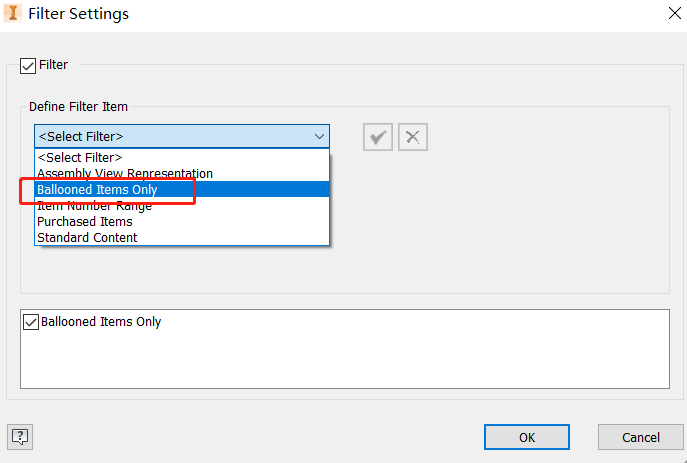Toggle the Filter checkbox at top

click(27, 65)
